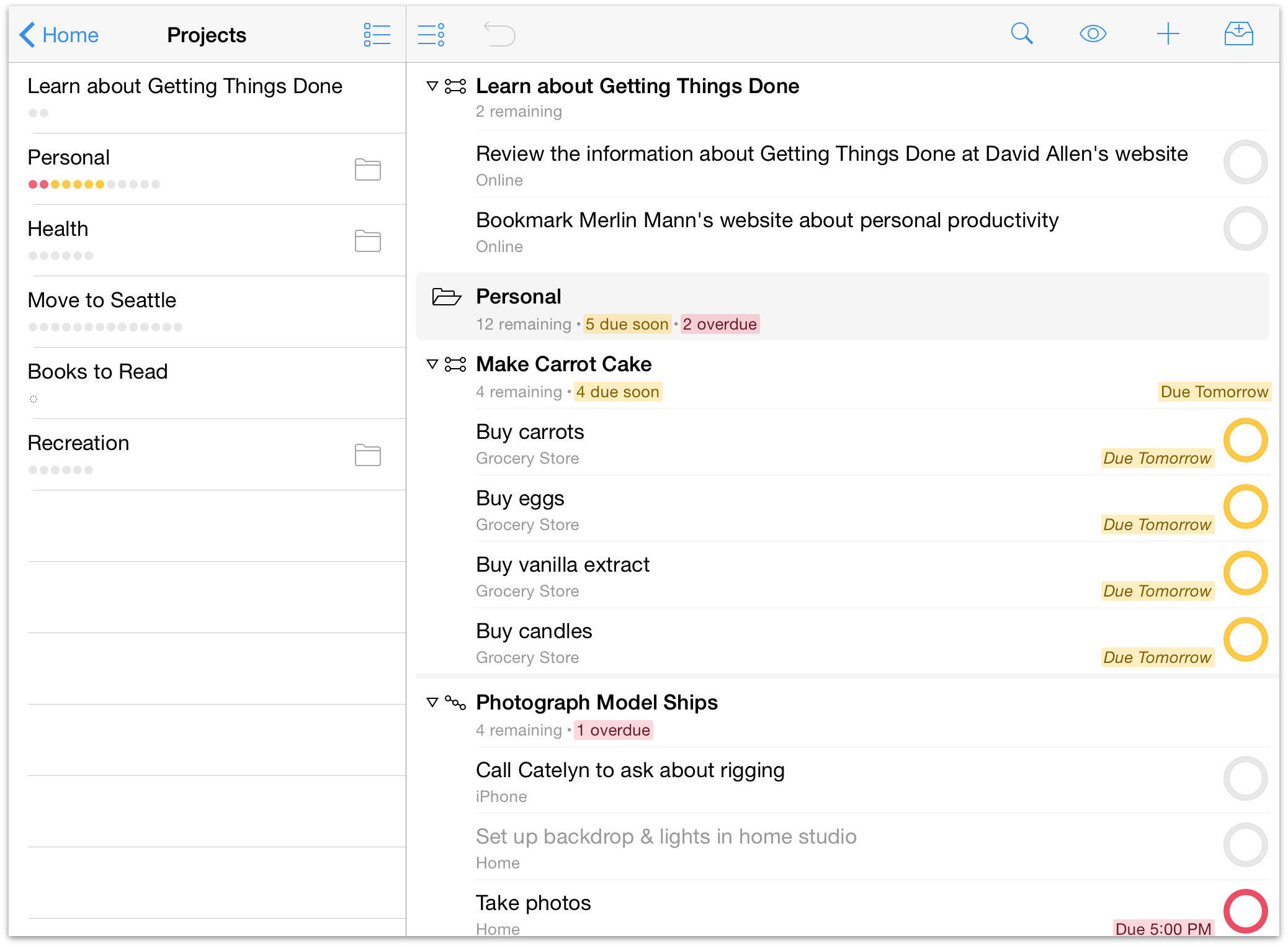The width and height of the screenshot is (1288, 946).
Task: Click folder icon on Health sidebar row
Action: pyautogui.click(x=367, y=241)
